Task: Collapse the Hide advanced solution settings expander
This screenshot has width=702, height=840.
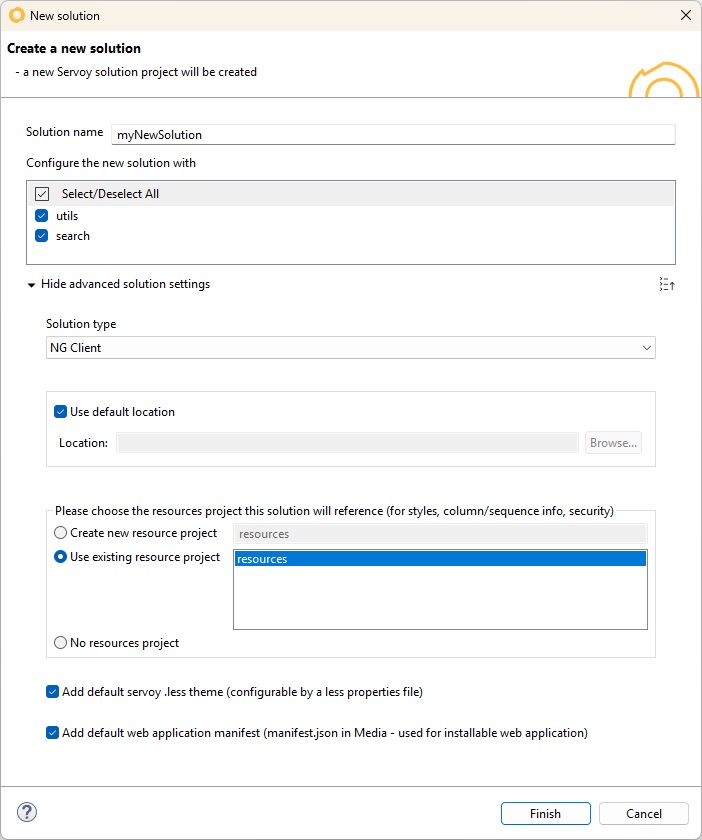Action: (x=119, y=284)
